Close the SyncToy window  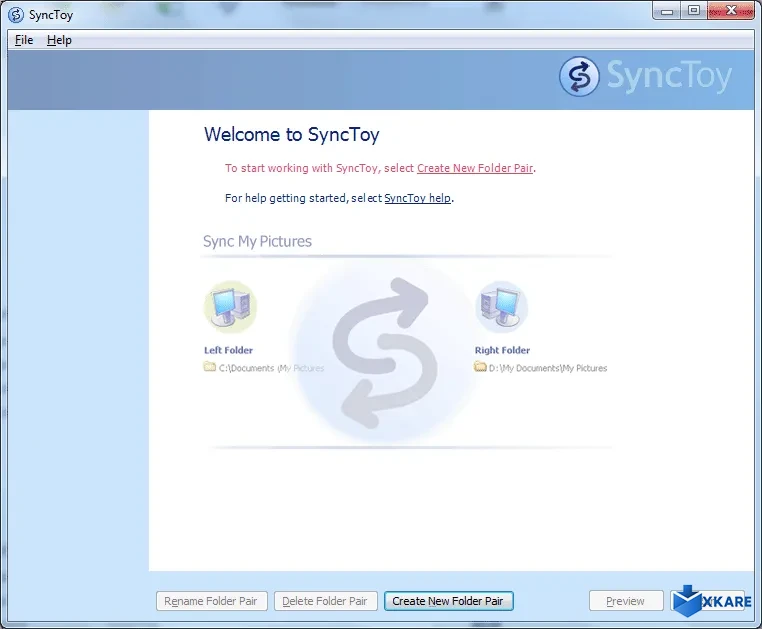coord(731,11)
